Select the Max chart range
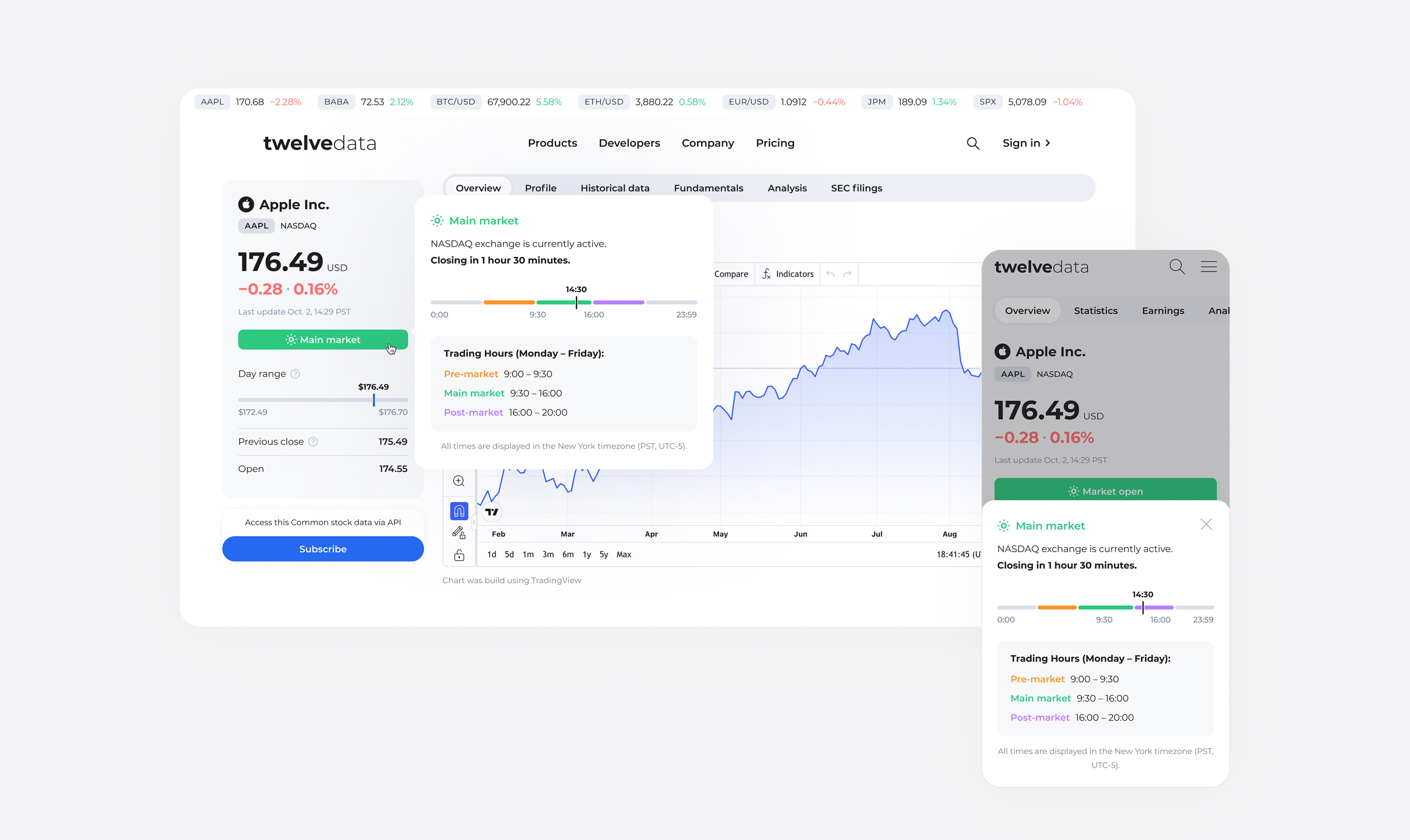1410x840 pixels. coord(623,555)
